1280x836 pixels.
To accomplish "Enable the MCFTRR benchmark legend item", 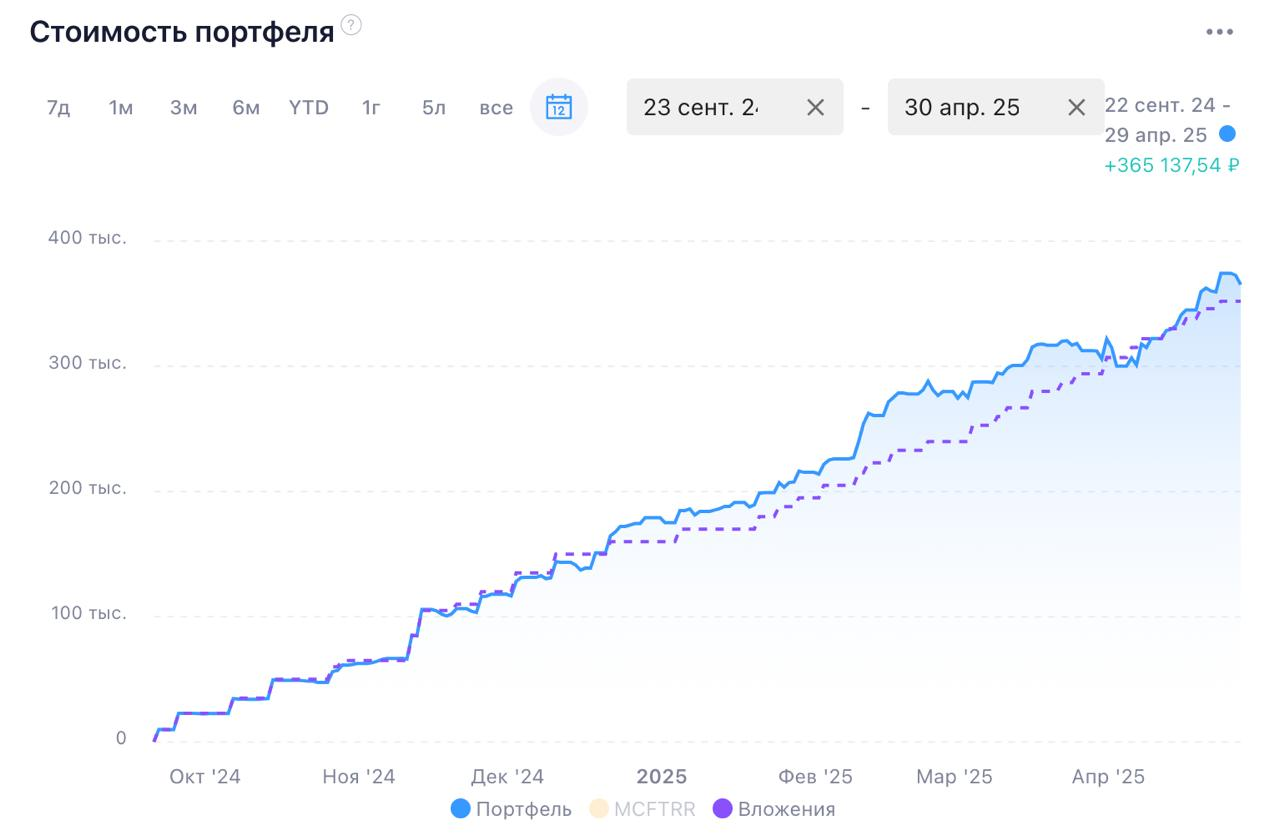I will (x=642, y=809).
